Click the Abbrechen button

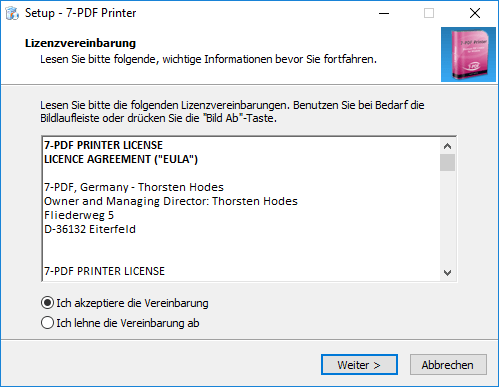point(448,365)
